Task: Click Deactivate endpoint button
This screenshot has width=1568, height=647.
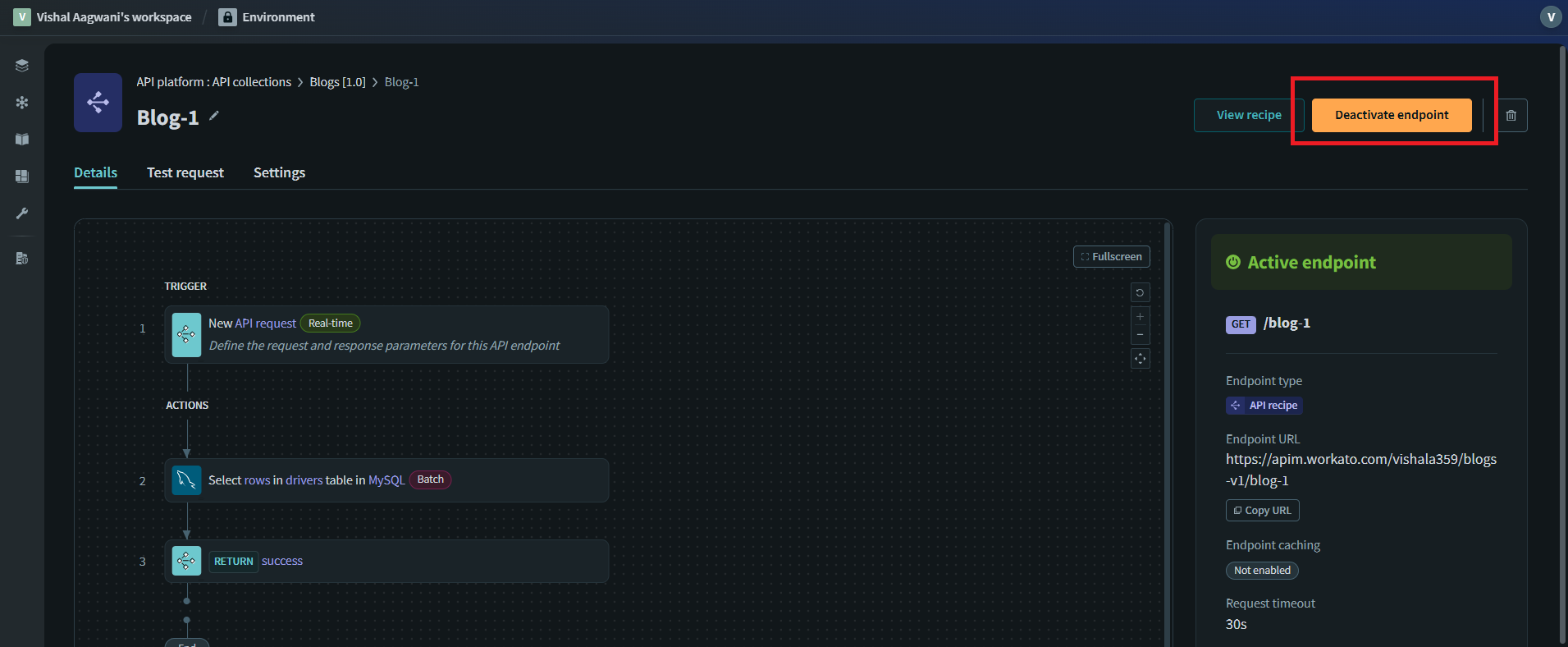Action: click(1392, 115)
